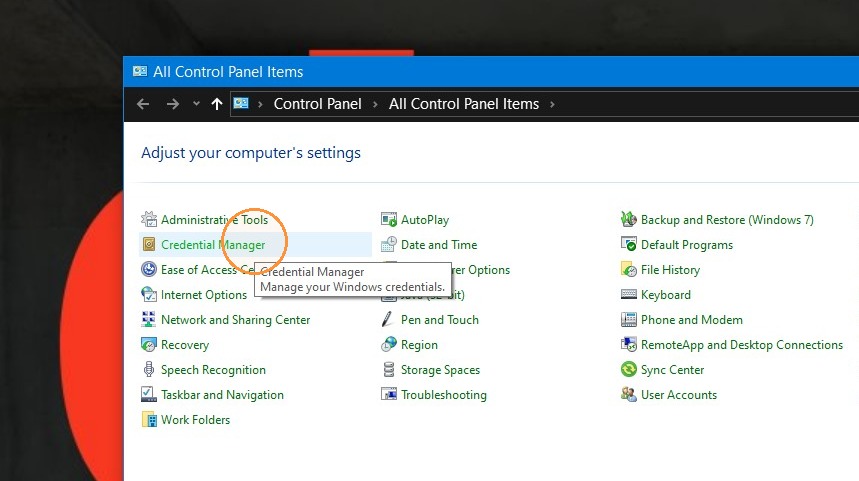The image size is (859, 481).
Task: Click the Control Panel address bar icon
Action: (x=241, y=104)
